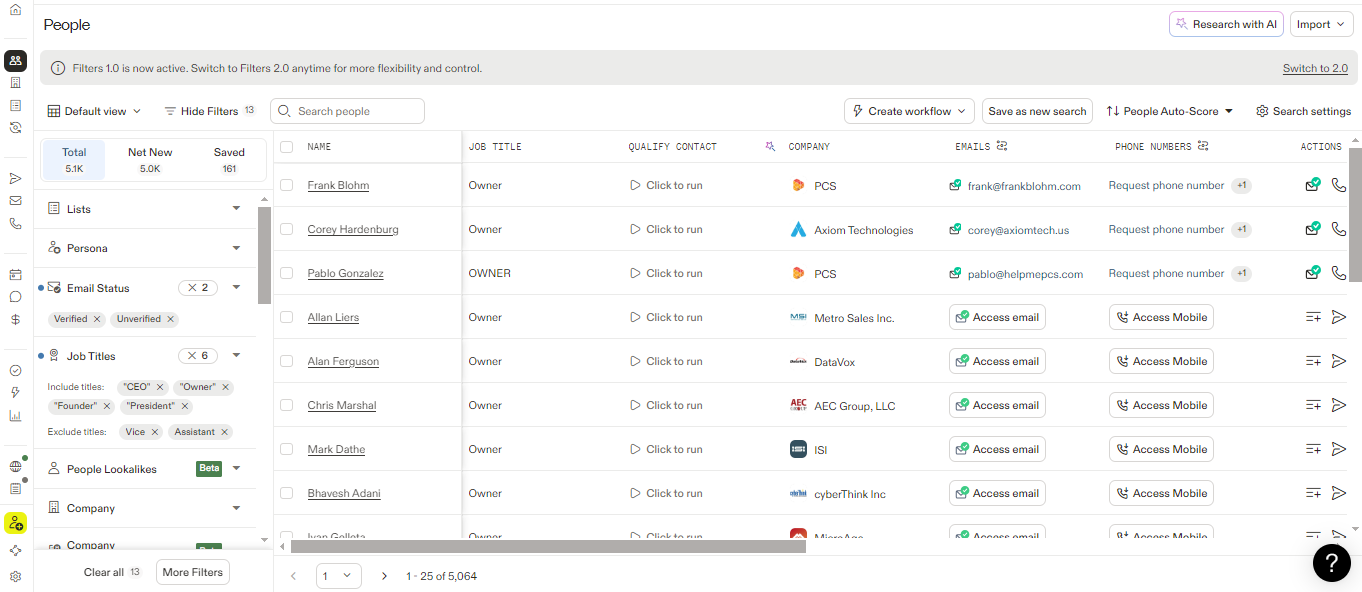Click the Research with AI button
The image size is (1362, 592).
point(1225,24)
